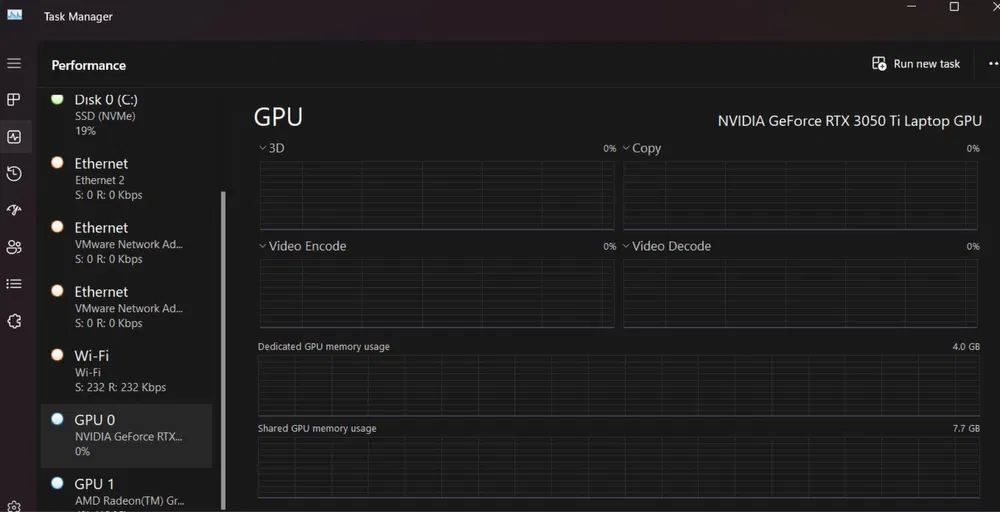Viewport: 1000px width, 512px height.
Task: Open the hamburger navigation menu
Action: pos(14,64)
